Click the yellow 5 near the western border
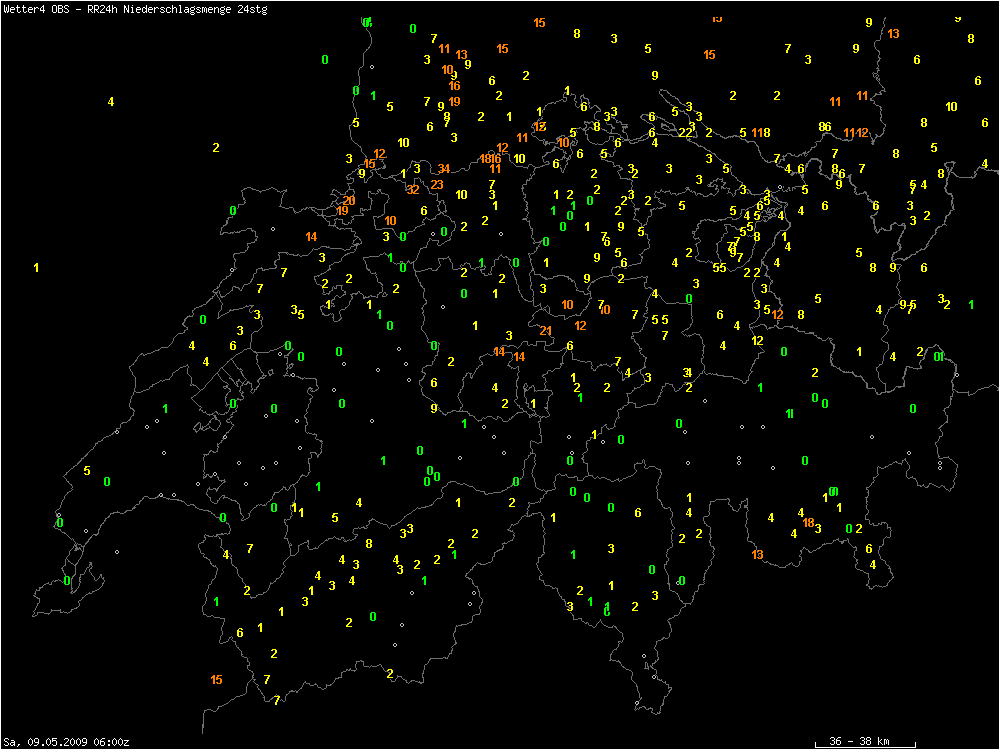The height and width of the screenshot is (750, 1000). click(x=87, y=470)
